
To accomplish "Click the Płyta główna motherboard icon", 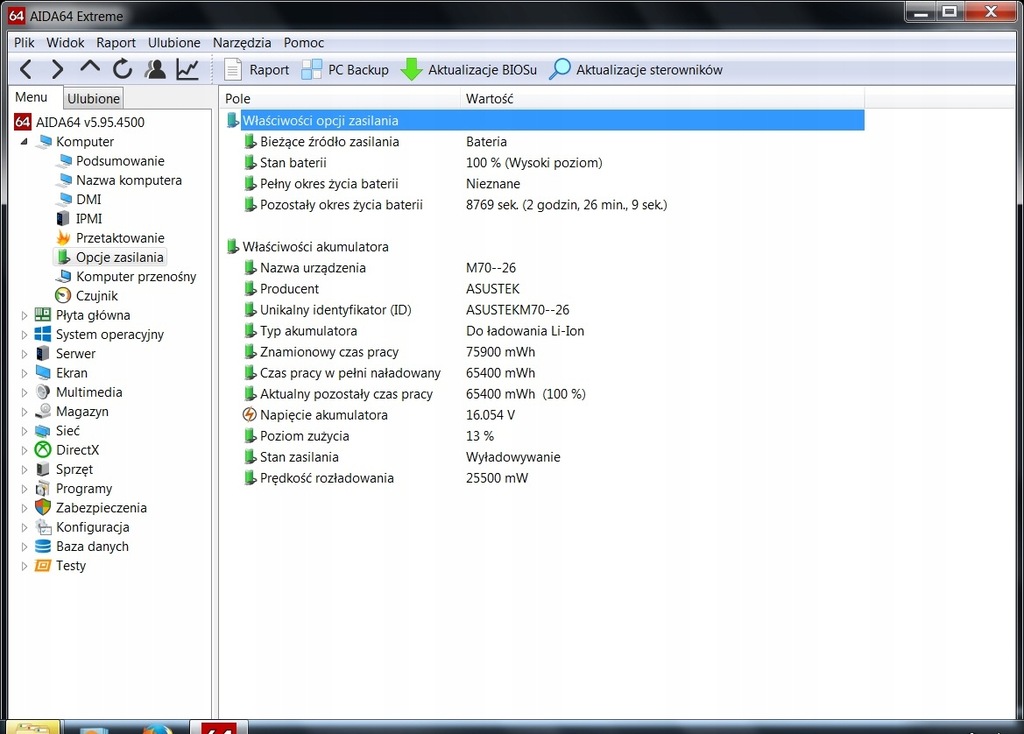I will pyautogui.click(x=42, y=315).
